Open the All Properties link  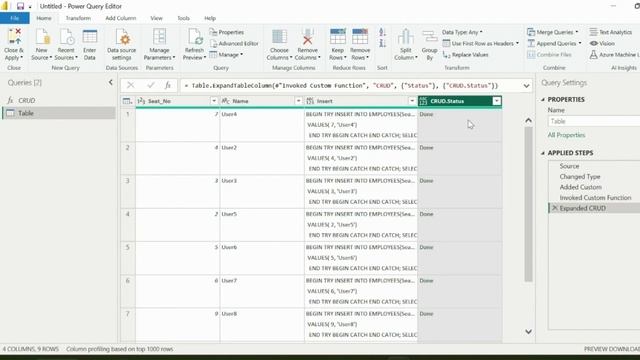(566, 135)
